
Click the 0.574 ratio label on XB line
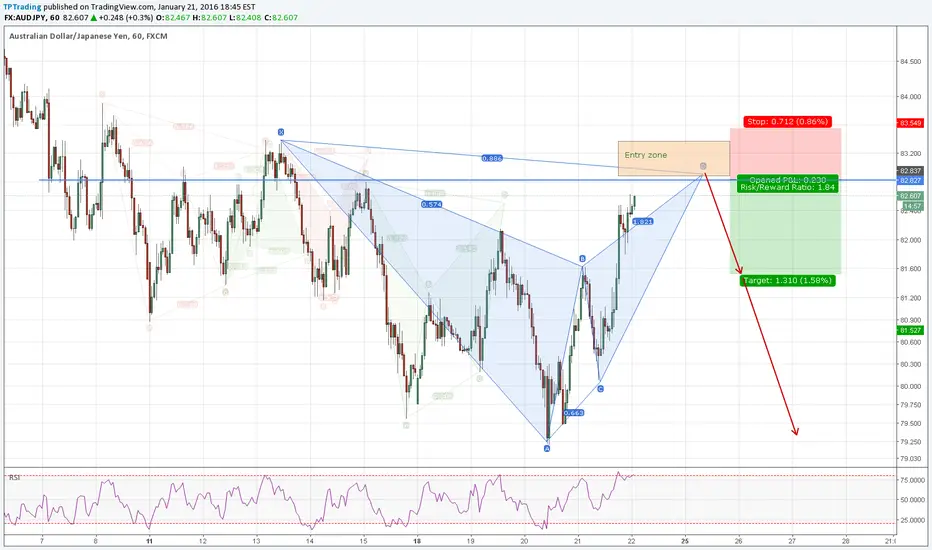(432, 204)
